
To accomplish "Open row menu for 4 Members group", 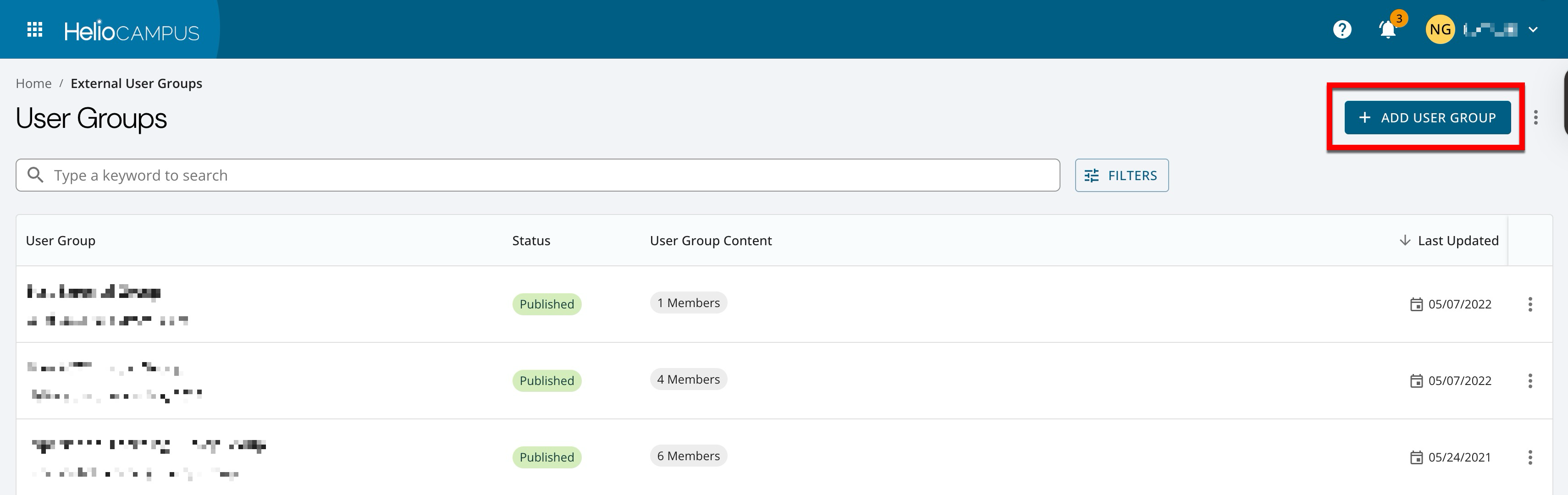I will tap(1529, 380).
